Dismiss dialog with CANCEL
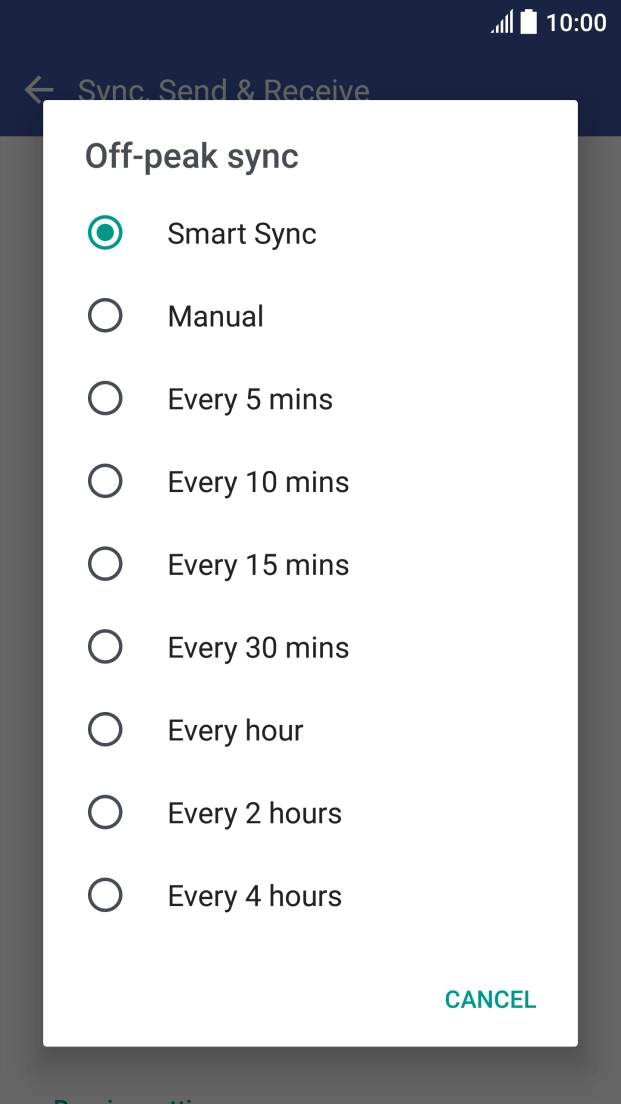 point(490,998)
